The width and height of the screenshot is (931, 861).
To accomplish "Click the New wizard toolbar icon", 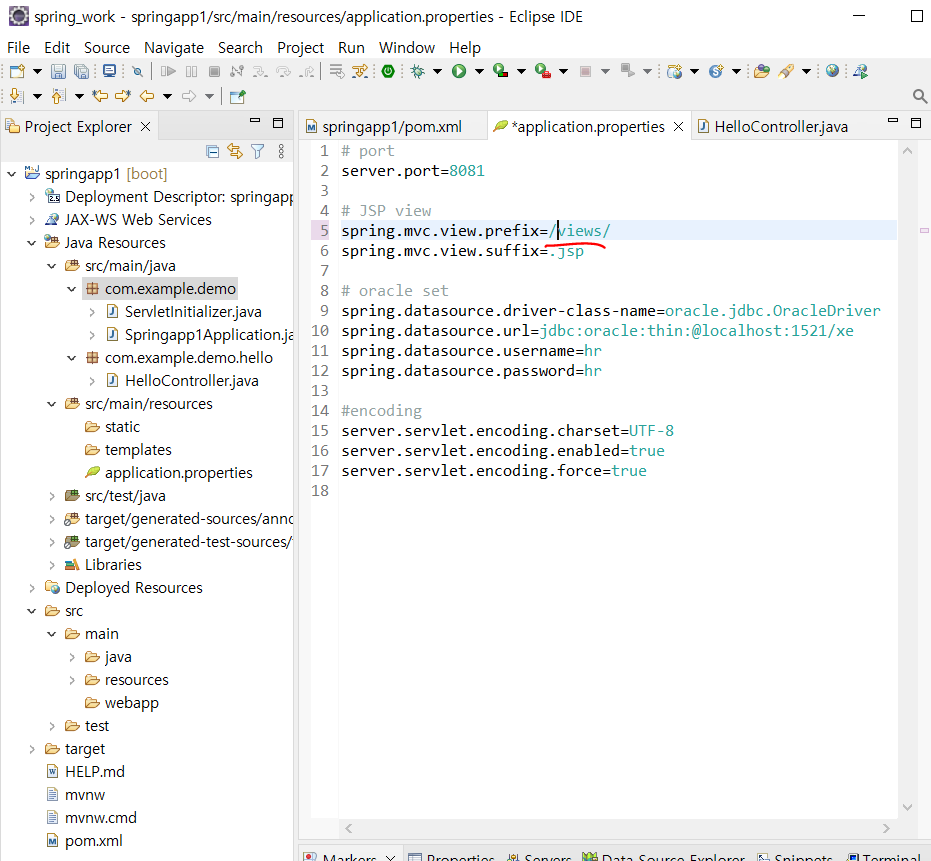I will coord(18,71).
